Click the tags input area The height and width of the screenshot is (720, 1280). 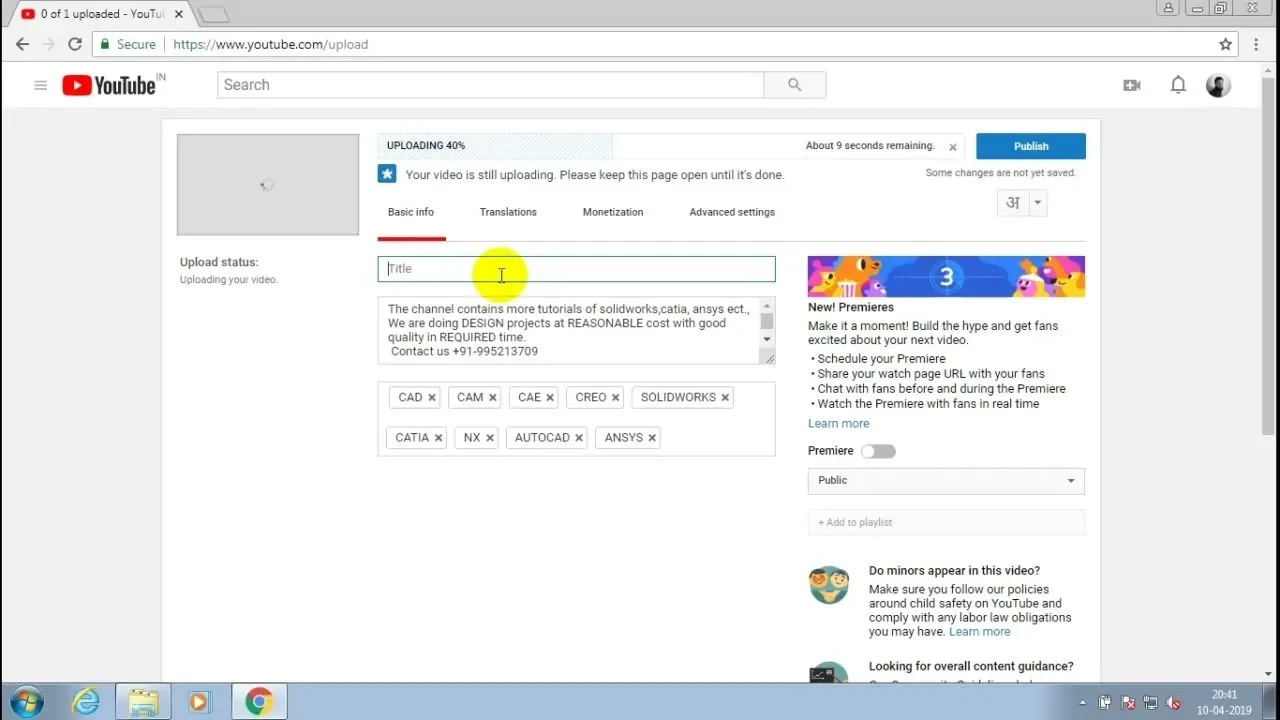576,419
